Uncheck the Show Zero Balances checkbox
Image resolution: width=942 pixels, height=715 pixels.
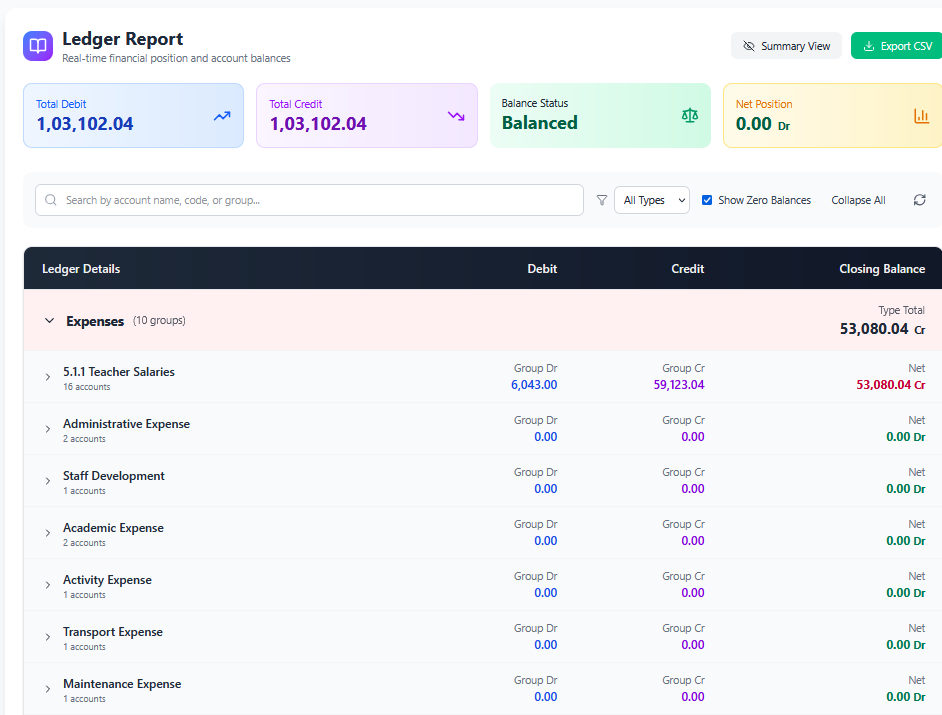coord(707,200)
